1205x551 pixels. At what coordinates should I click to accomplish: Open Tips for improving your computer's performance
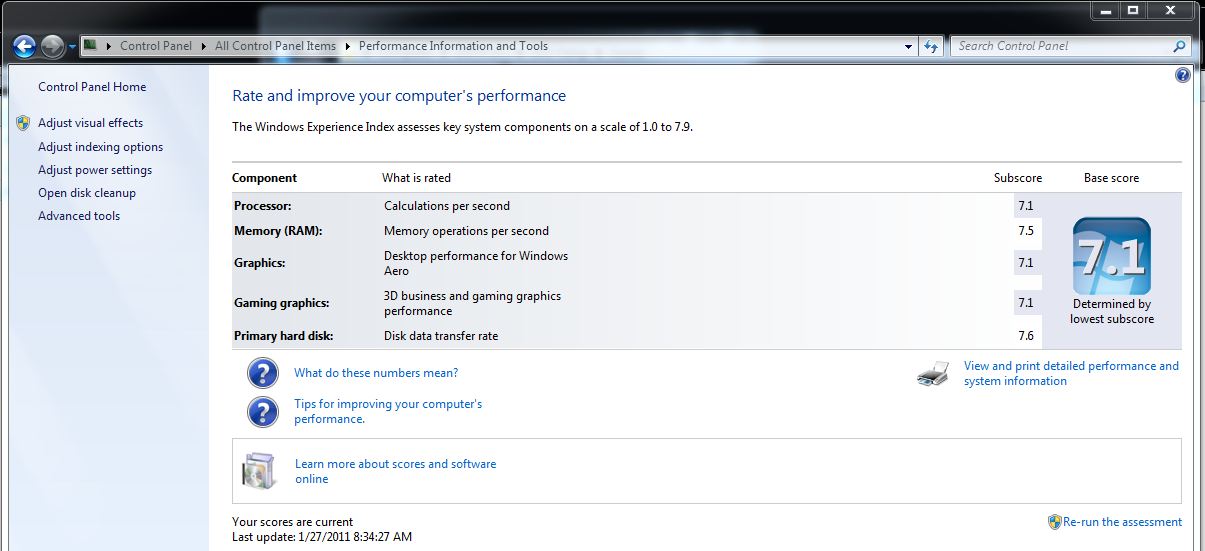coord(388,412)
